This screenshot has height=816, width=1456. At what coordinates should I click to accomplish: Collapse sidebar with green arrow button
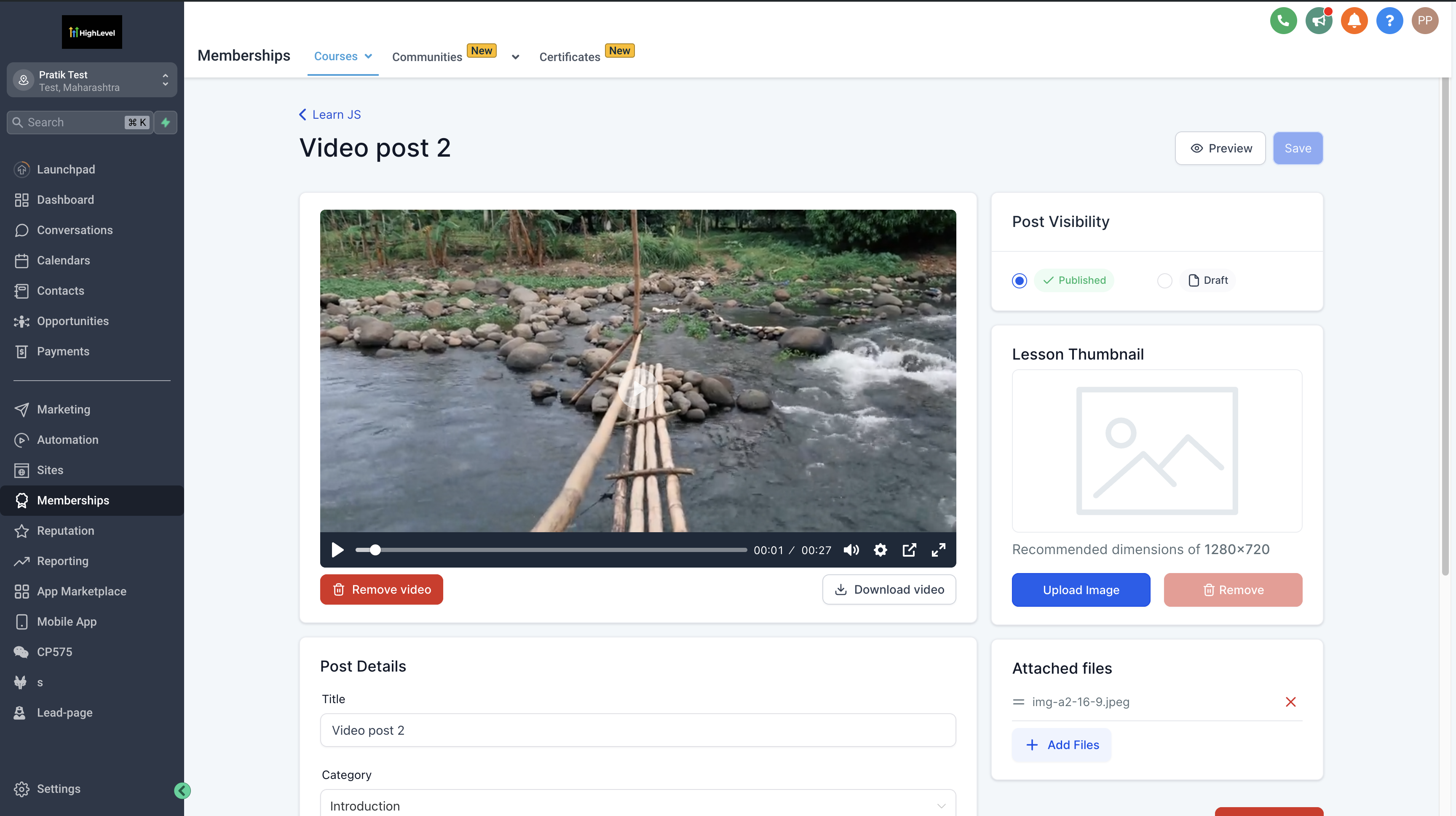point(182,791)
